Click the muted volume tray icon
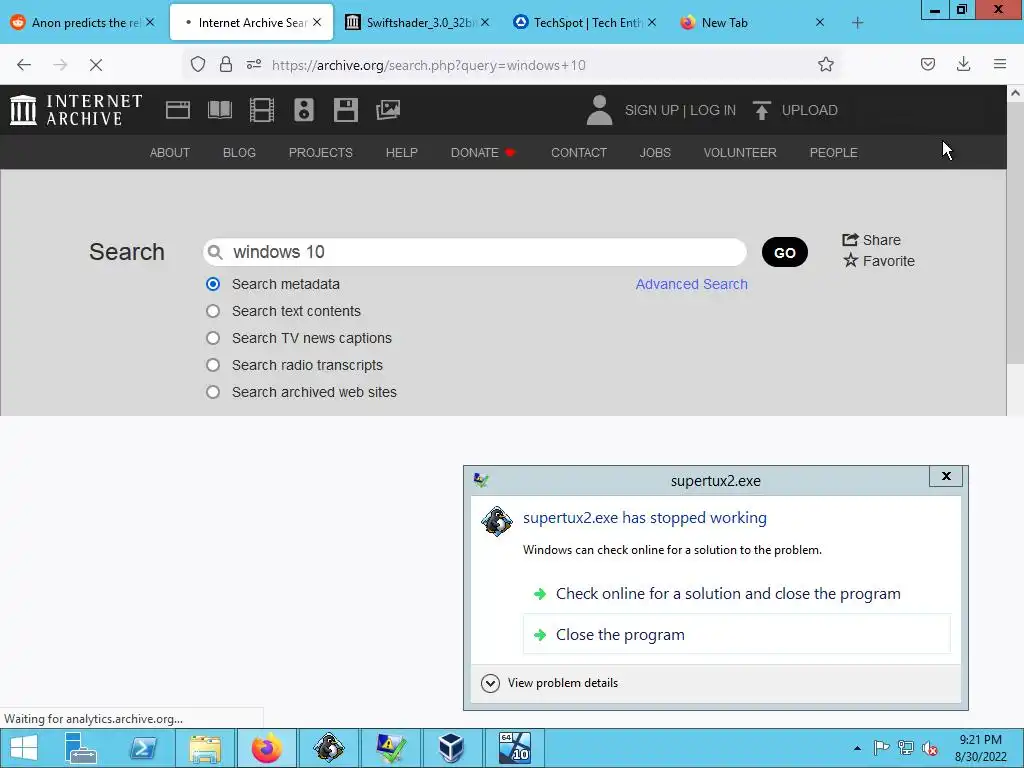Viewport: 1024px width, 768px height. [930, 748]
